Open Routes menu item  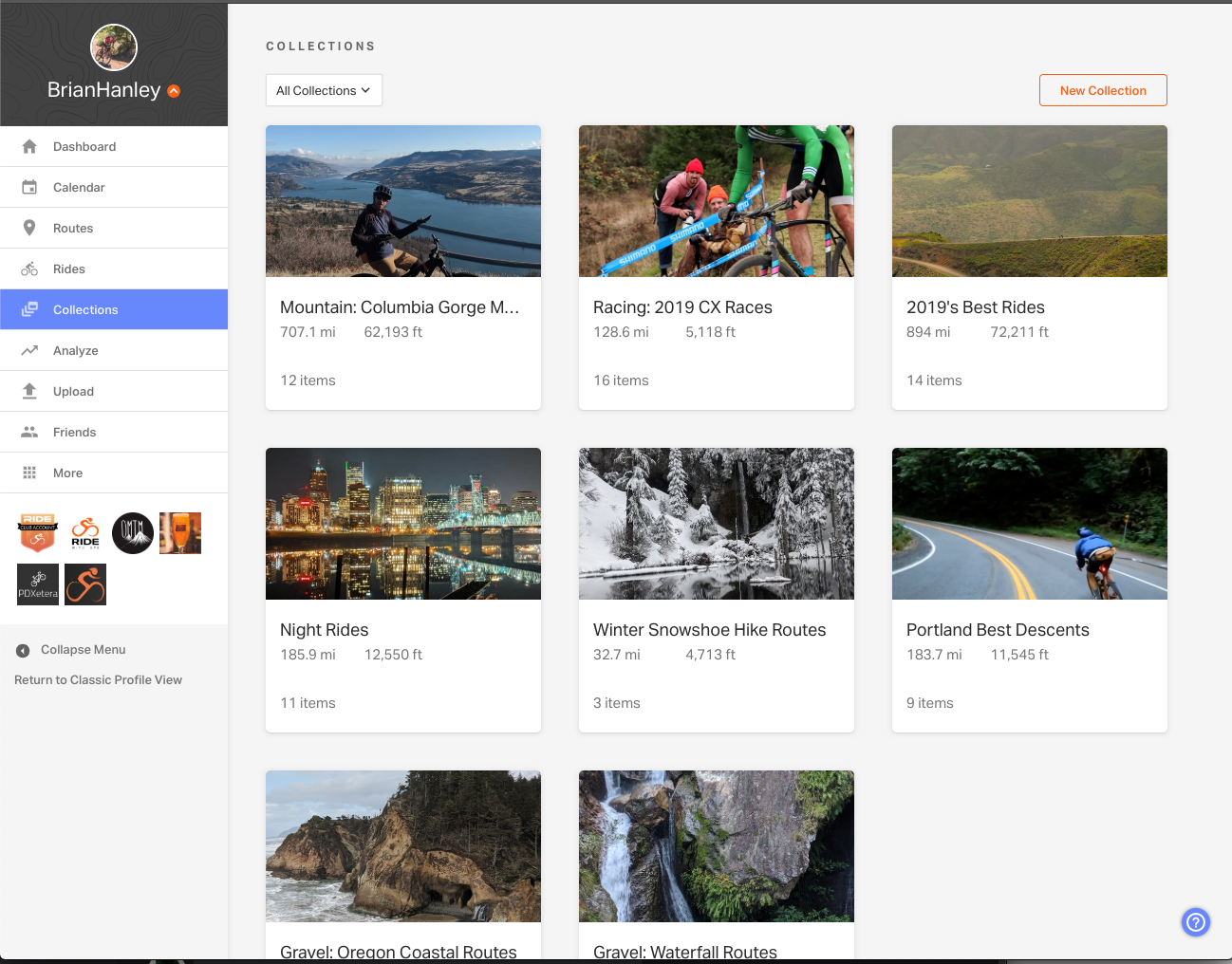[114, 228]
